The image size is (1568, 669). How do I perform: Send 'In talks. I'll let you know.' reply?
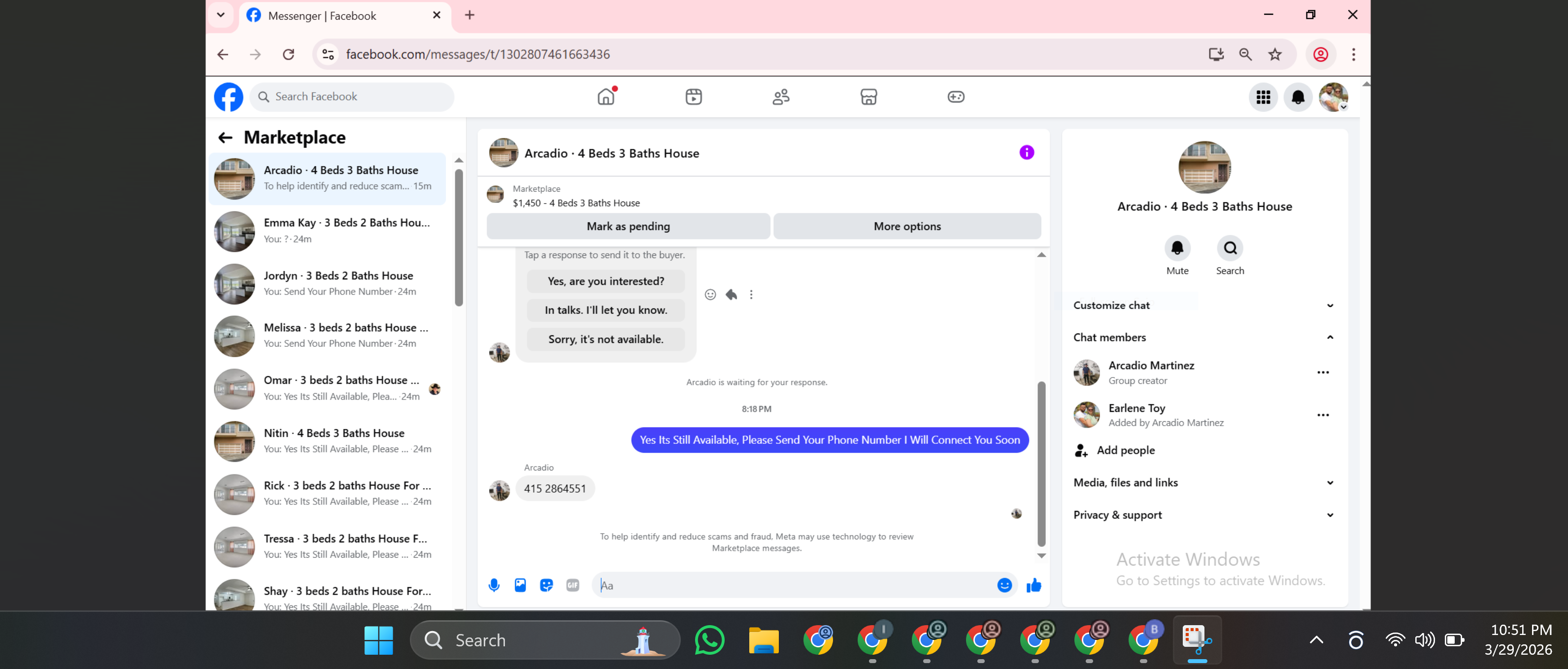[605, 310]
